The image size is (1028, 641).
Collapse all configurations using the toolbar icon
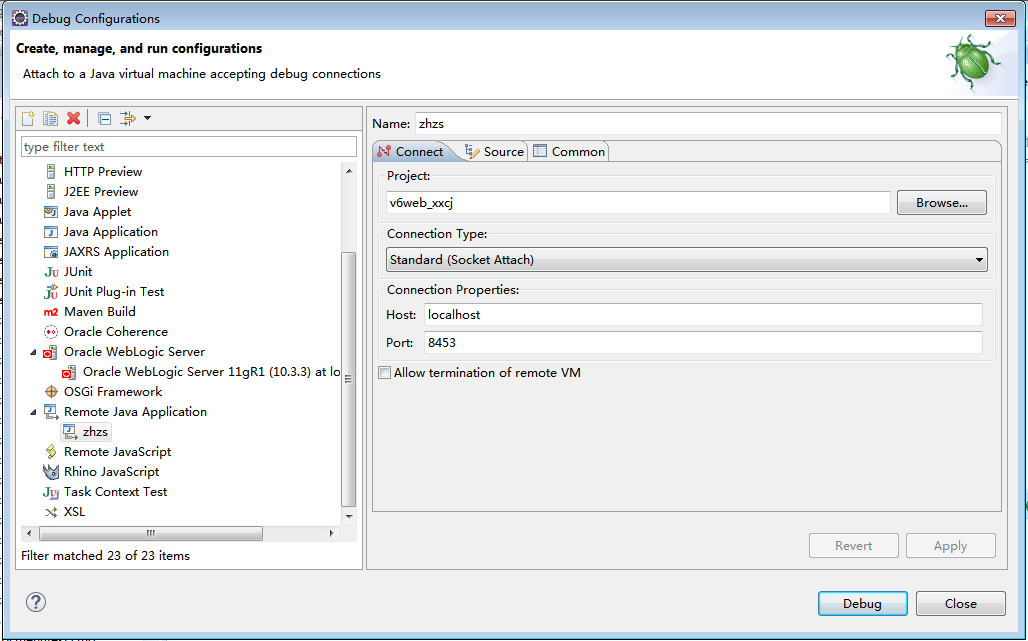click(x=104, y=118)
